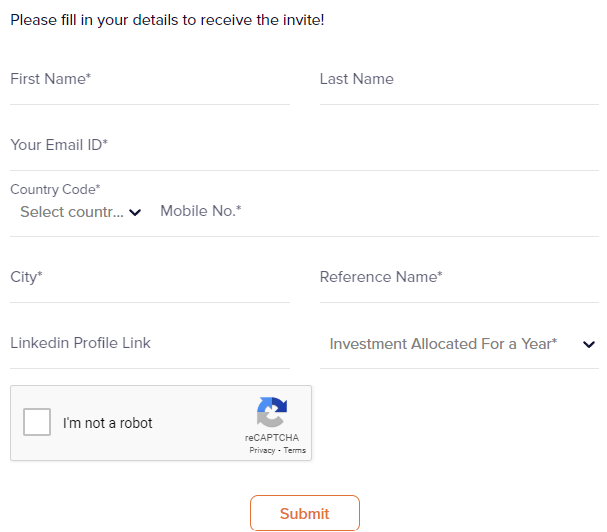The image size is (607, 532).
Task: Focus the Last Name field
Action: click(458, 80)
